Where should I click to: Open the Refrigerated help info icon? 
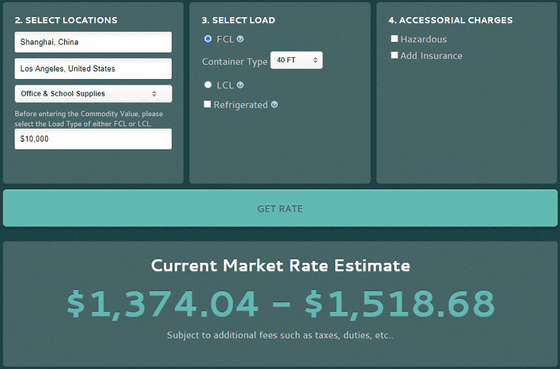[x=274, y=105]
